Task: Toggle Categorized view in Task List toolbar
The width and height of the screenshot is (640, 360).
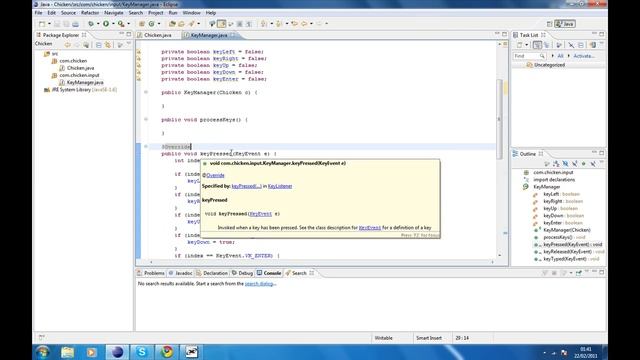Action: [x=537, y=45]
